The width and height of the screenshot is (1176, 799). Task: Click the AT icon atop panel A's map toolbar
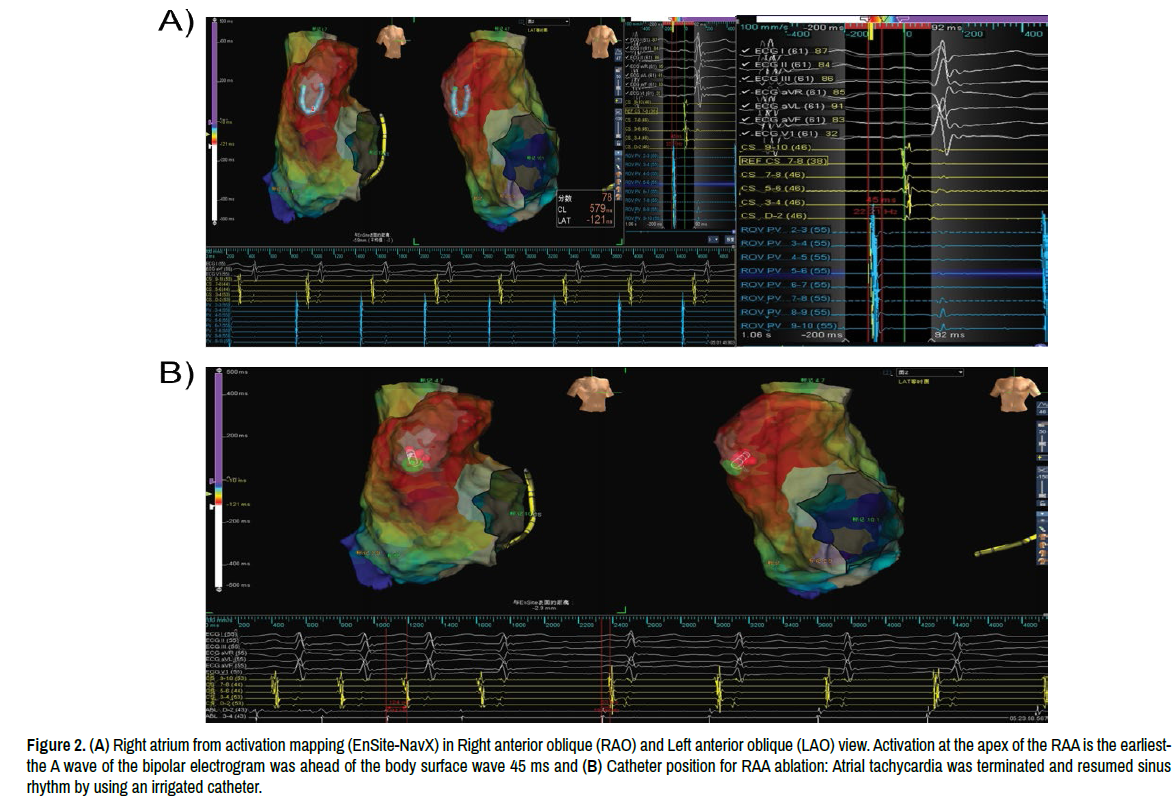pyautogui.click(x=618, y=56)
